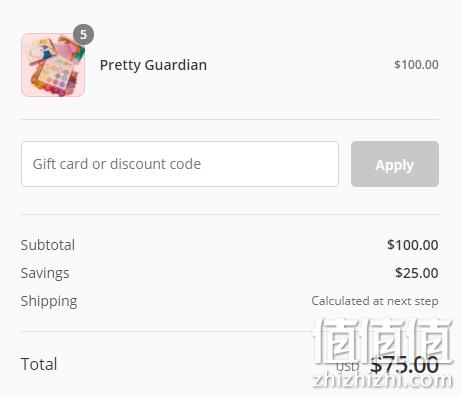Image resolution: width=462 pixels, height=397 pixels.
Task: Click the USD currency label
Action: [347, 367]
